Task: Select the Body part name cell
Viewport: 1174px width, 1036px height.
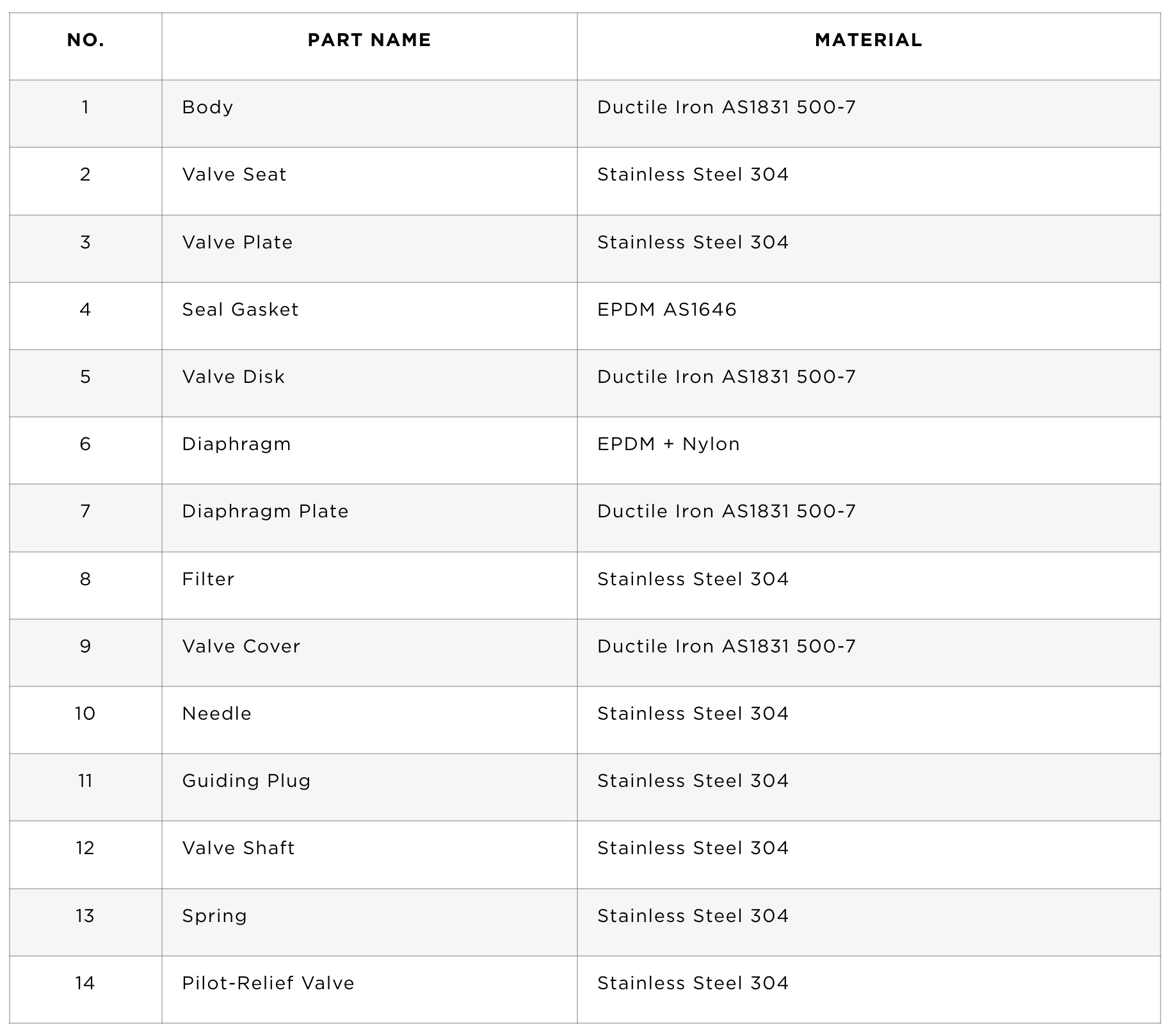Action: click(207, 108)
